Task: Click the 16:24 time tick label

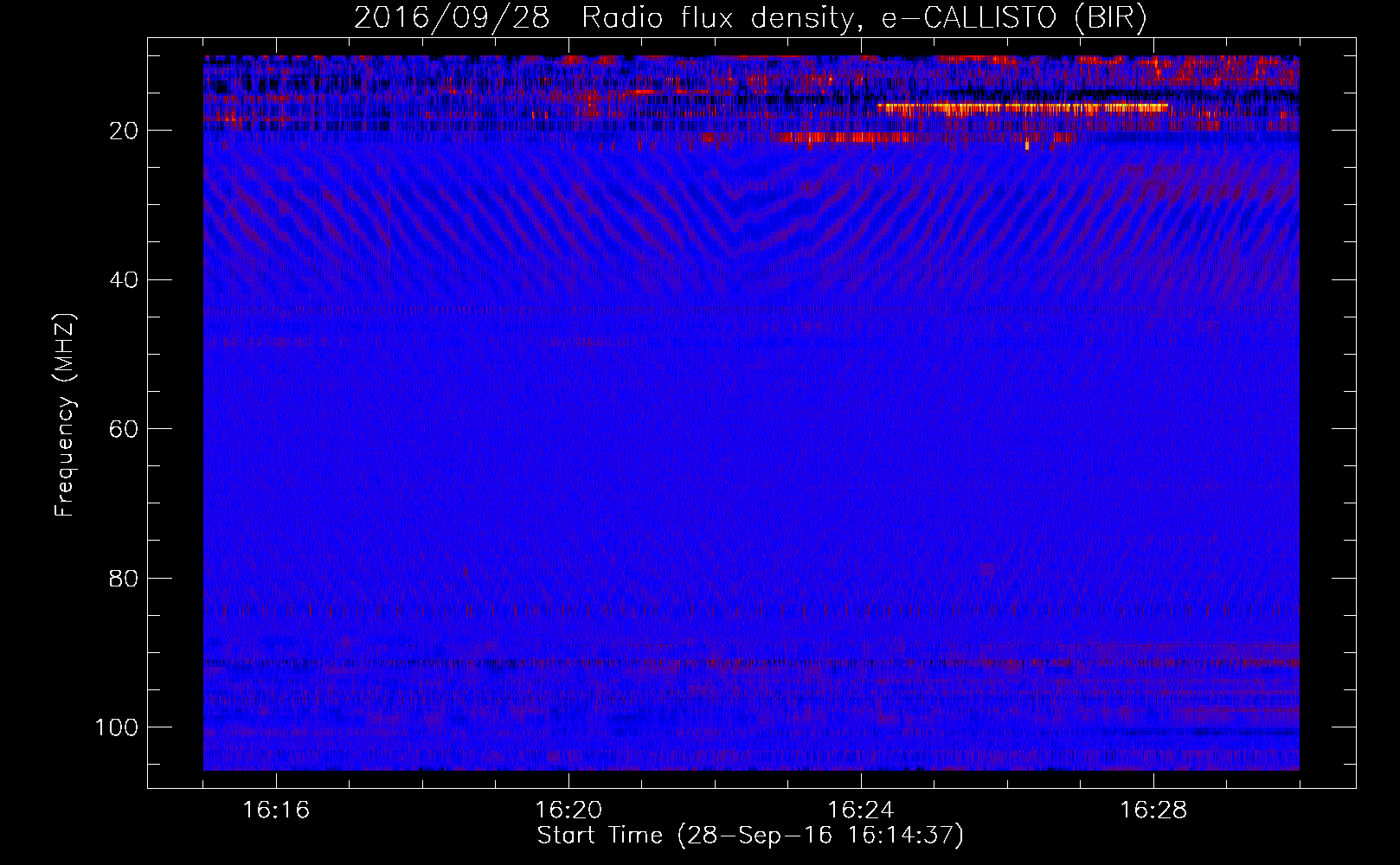Action: pos(861,811)
